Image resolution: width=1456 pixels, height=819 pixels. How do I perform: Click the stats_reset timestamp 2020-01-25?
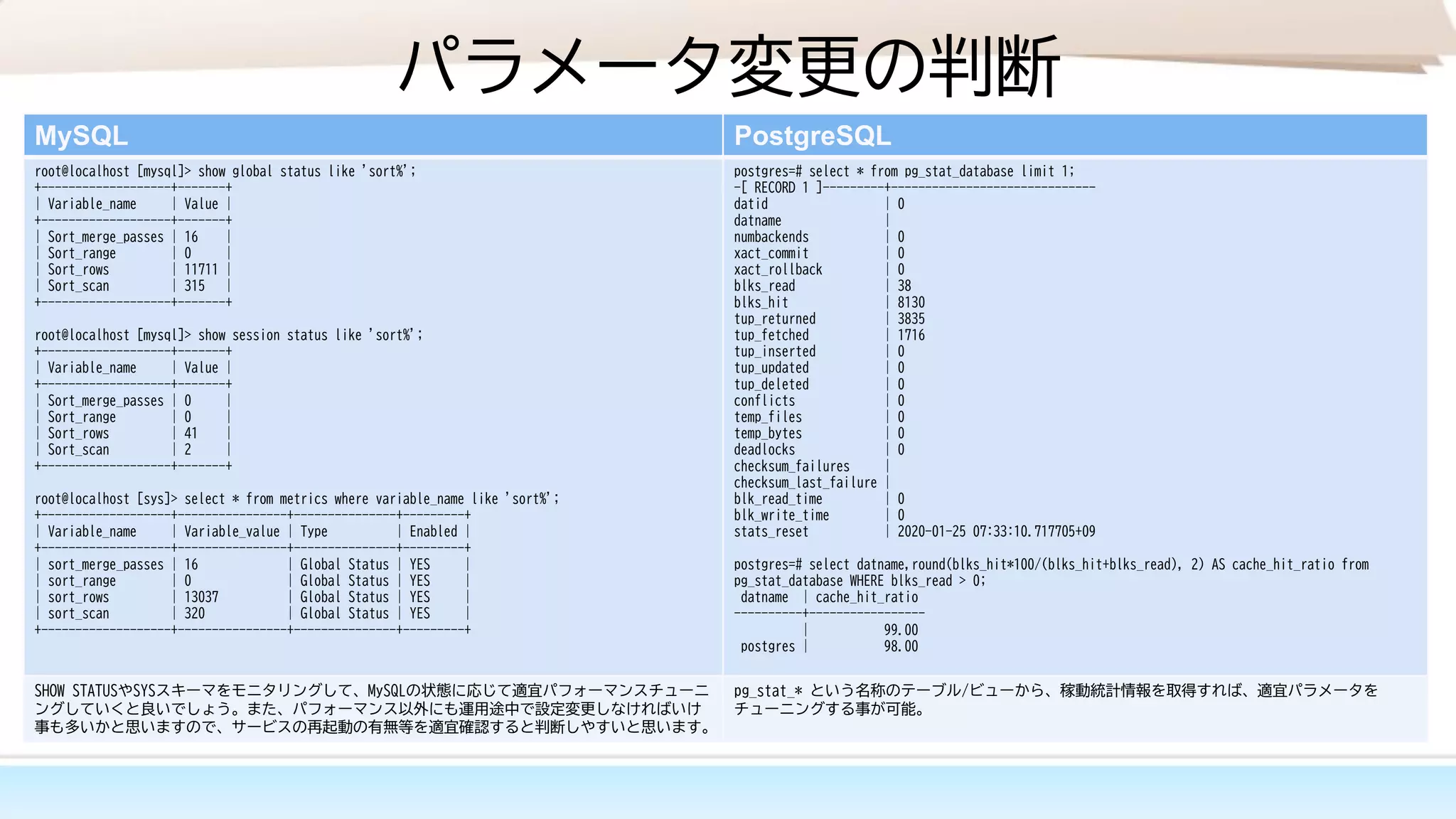pyautogui.click(x=996, y=532)
